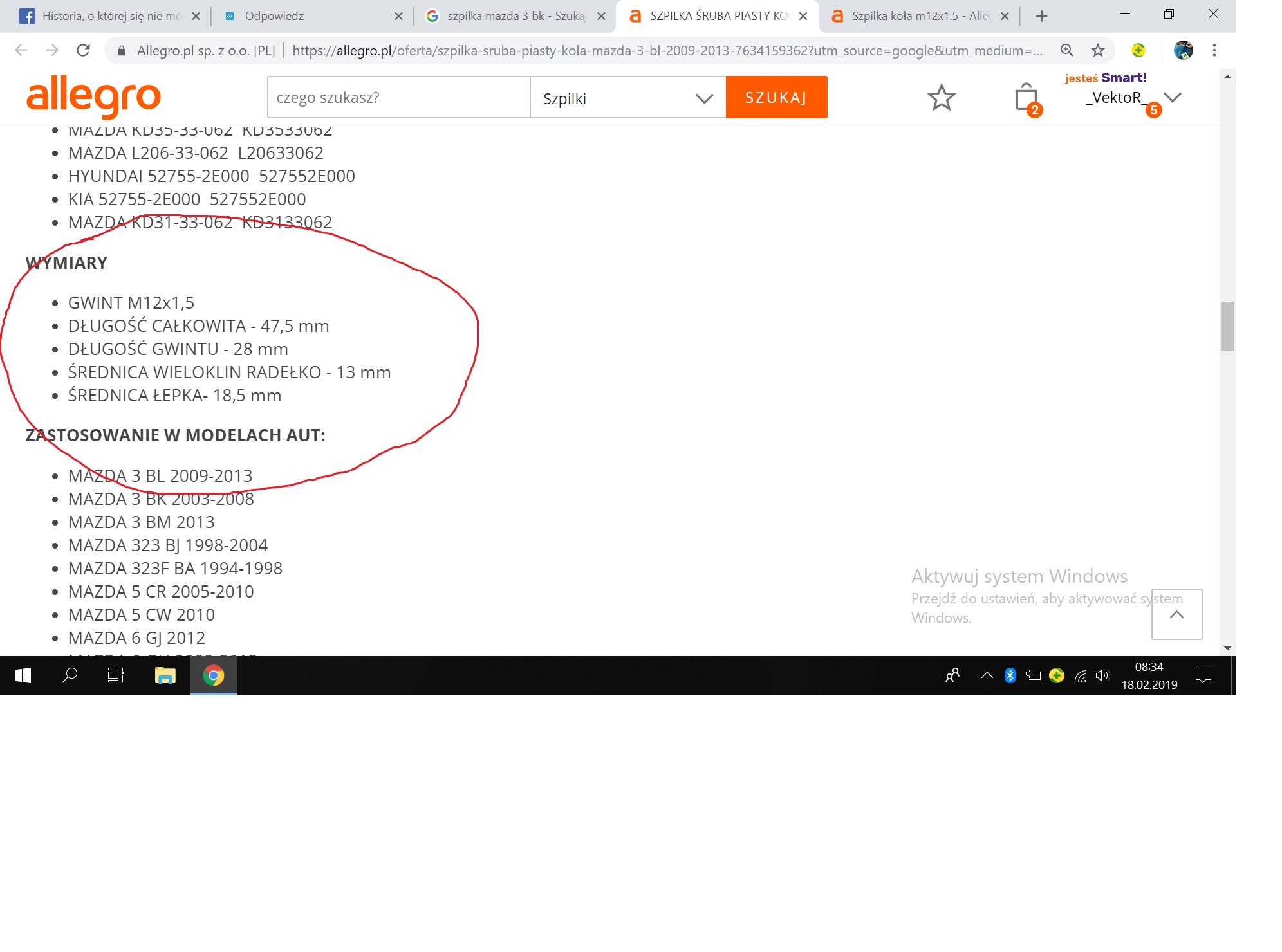Open the Allegro favorites star icon

coord(941,98)
